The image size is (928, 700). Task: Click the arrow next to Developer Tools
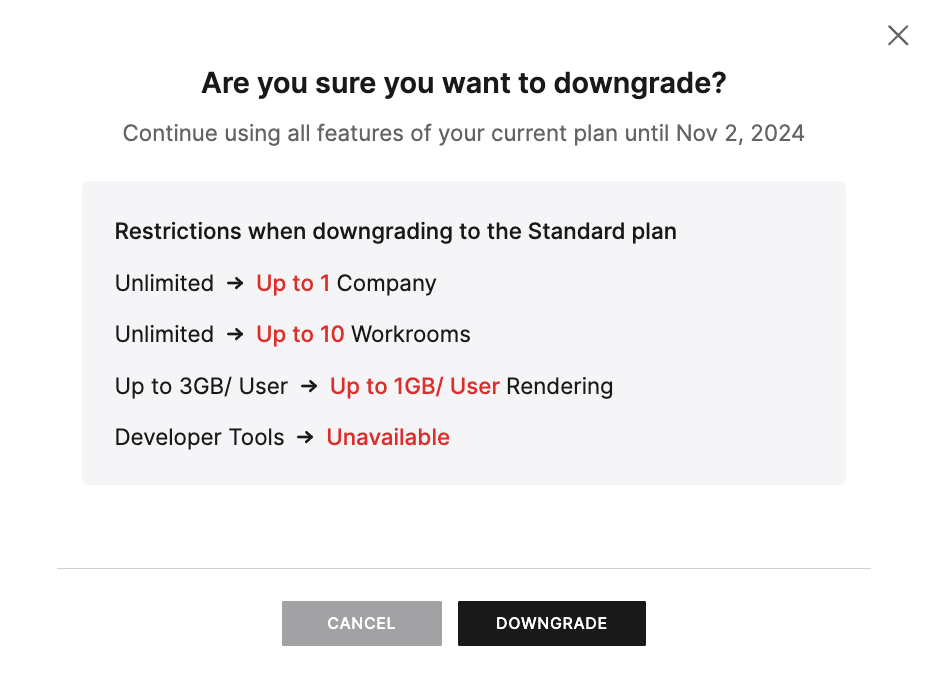306,437
